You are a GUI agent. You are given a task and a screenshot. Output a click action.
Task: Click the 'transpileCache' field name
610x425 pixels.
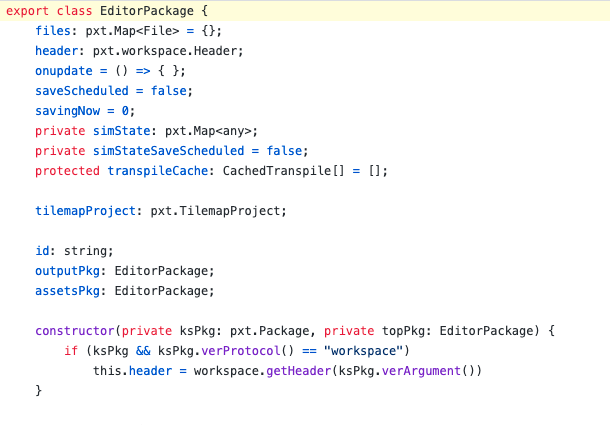[158, 171]
